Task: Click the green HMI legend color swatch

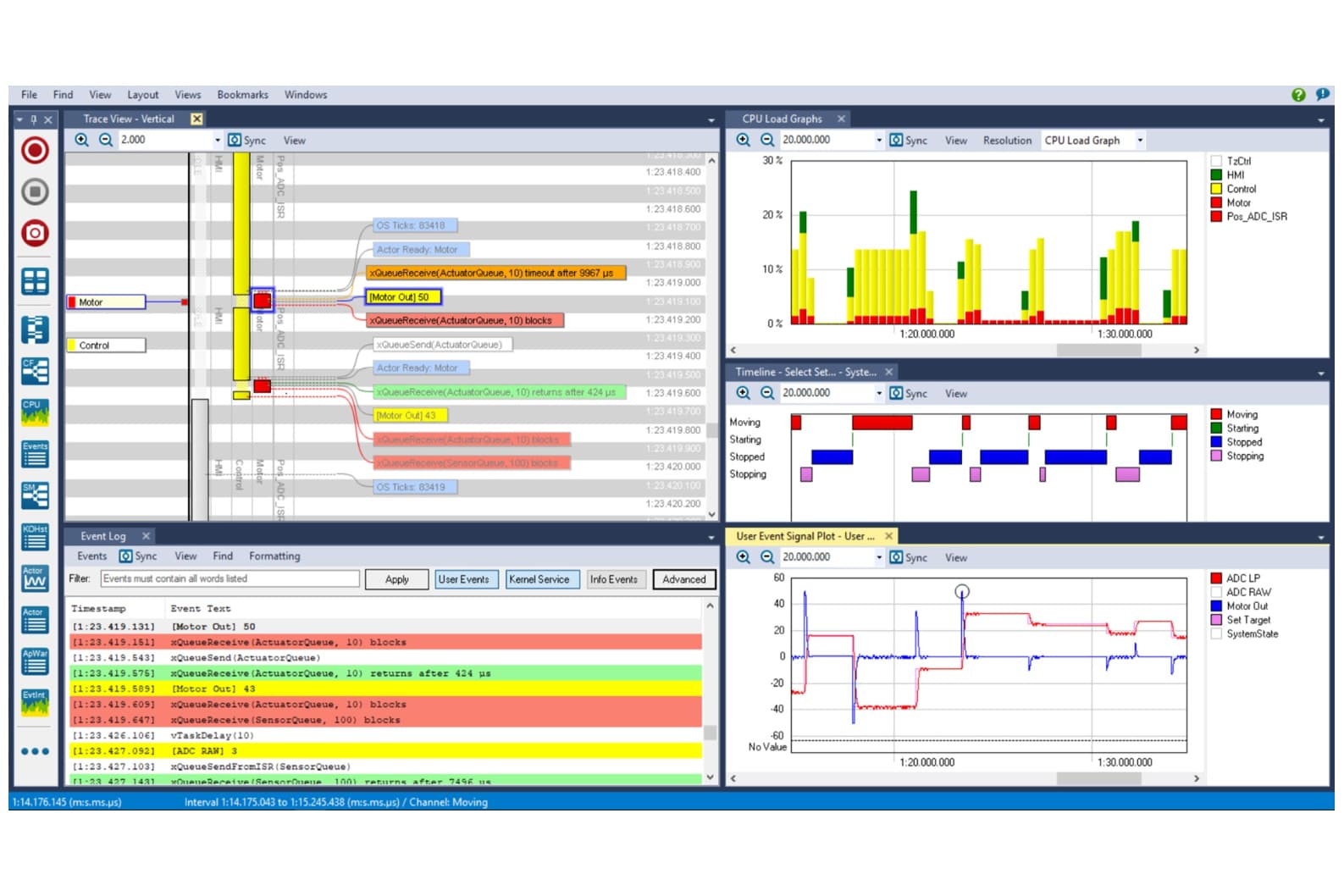Action: pos(1216,175)
